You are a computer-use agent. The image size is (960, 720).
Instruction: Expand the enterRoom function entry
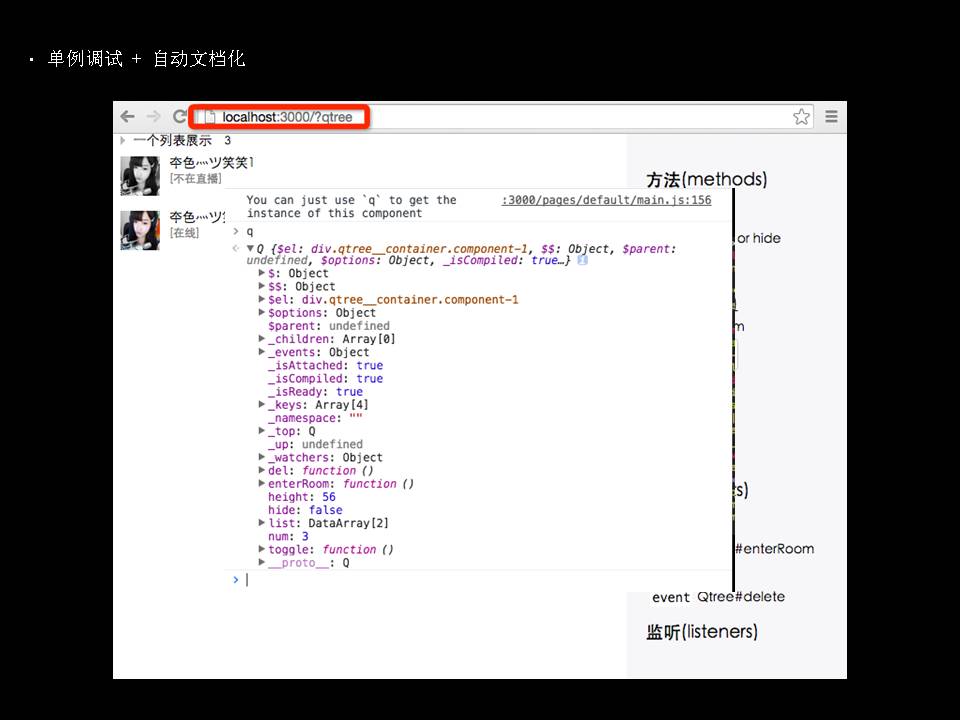click(x=262, y=484)
